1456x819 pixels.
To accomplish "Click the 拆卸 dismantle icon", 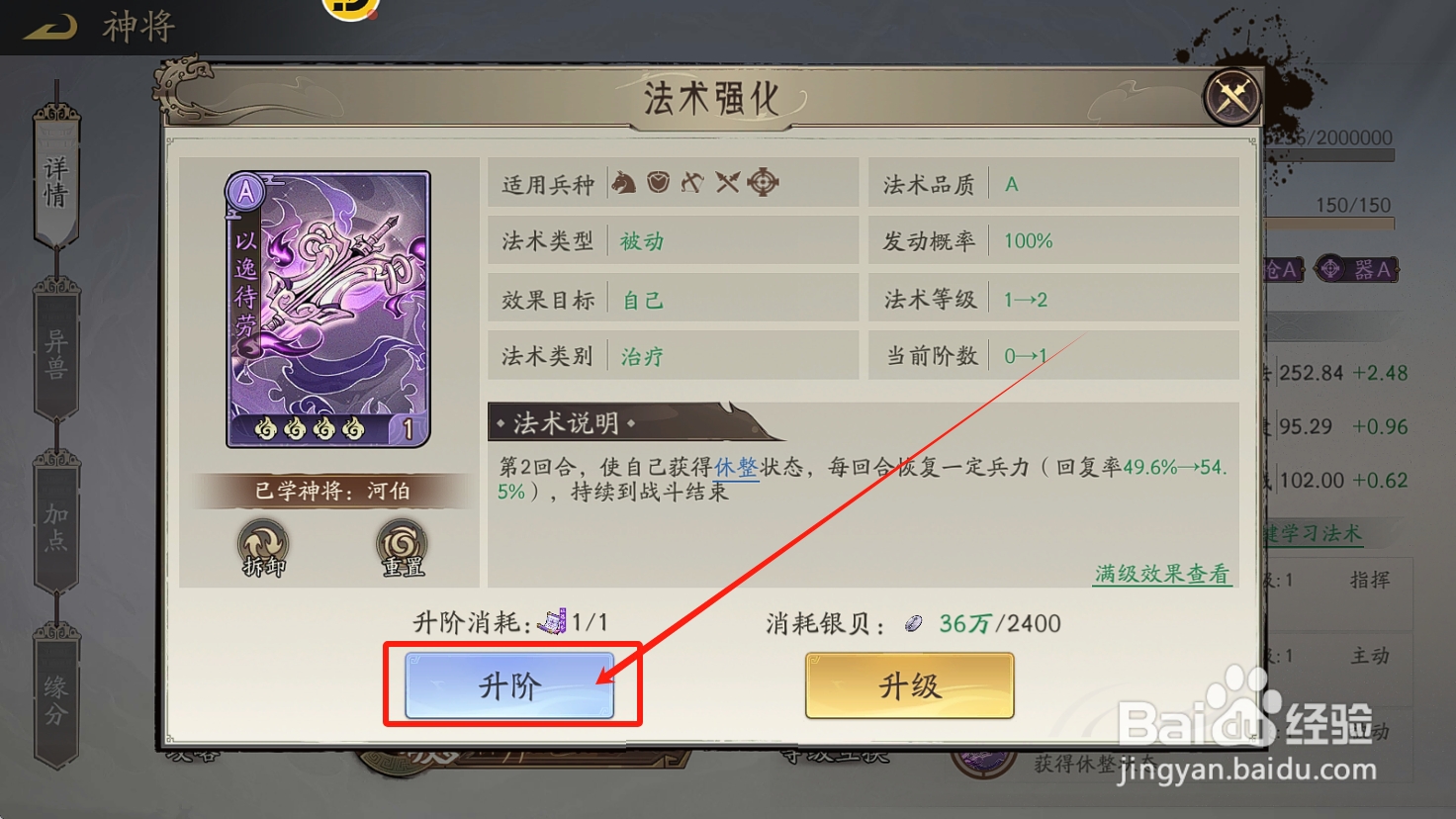I will [263, 548].
